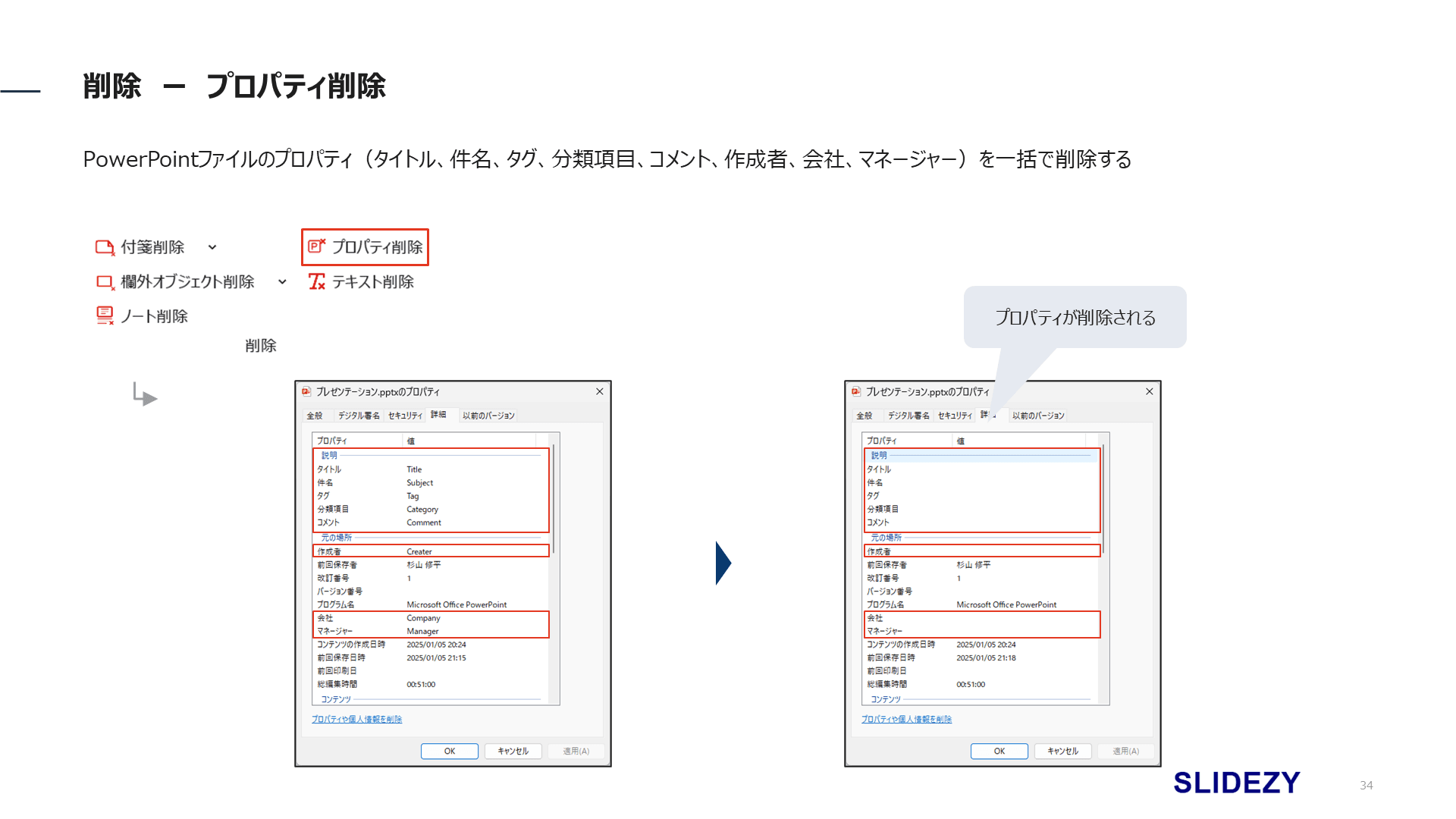
Task: Expand the 欄外オブジェクト削除 dropdown chevron
Action: click(x=282, y=282)
